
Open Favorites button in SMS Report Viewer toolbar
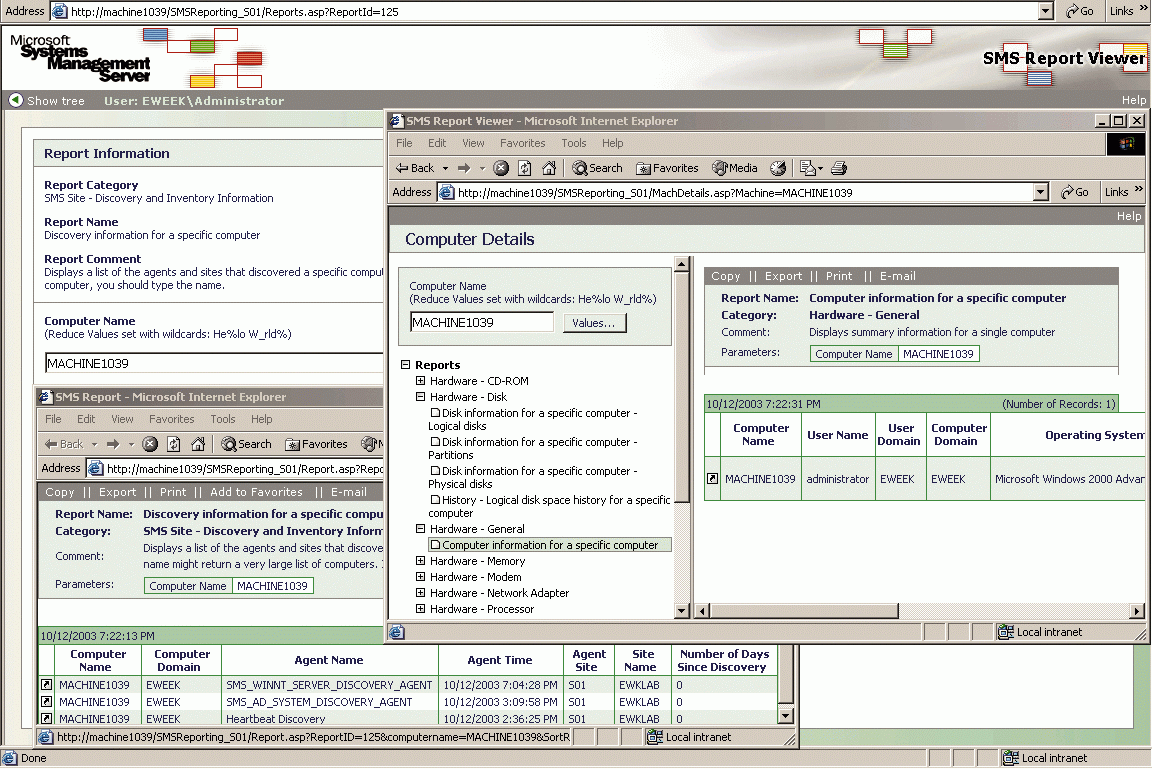coord(667,168)
